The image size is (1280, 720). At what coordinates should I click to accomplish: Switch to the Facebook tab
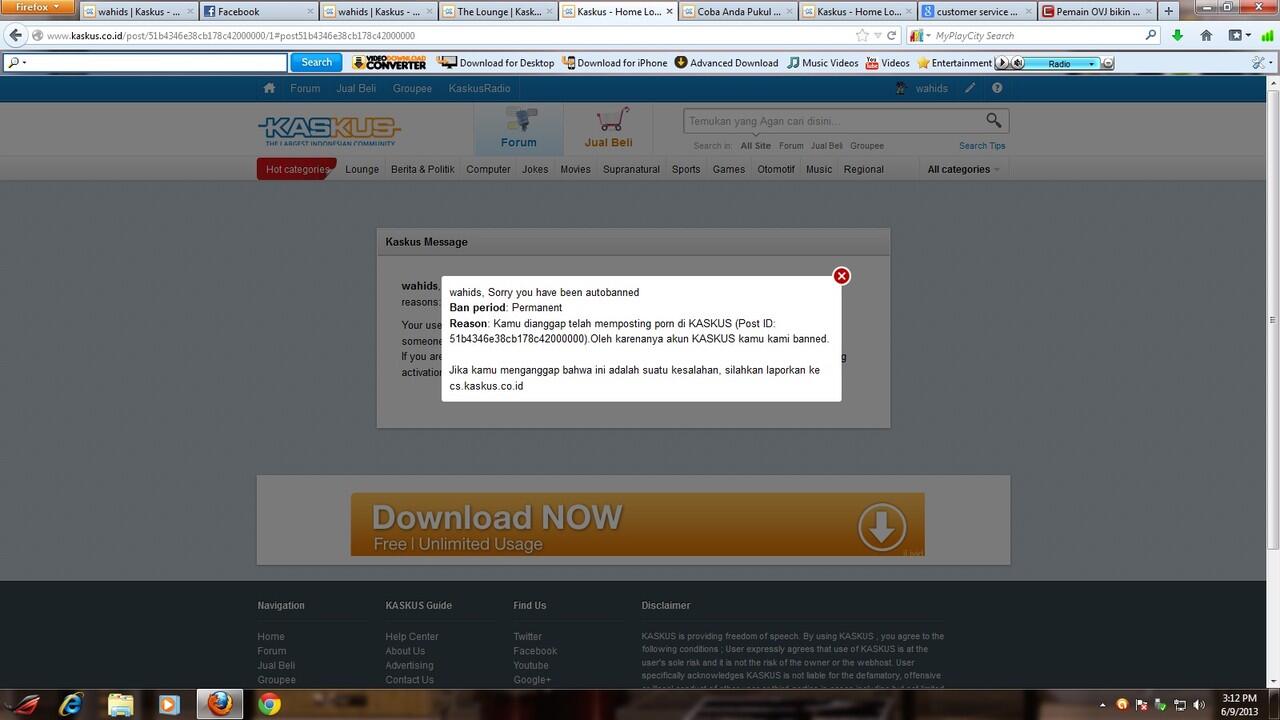click(259, 12)
